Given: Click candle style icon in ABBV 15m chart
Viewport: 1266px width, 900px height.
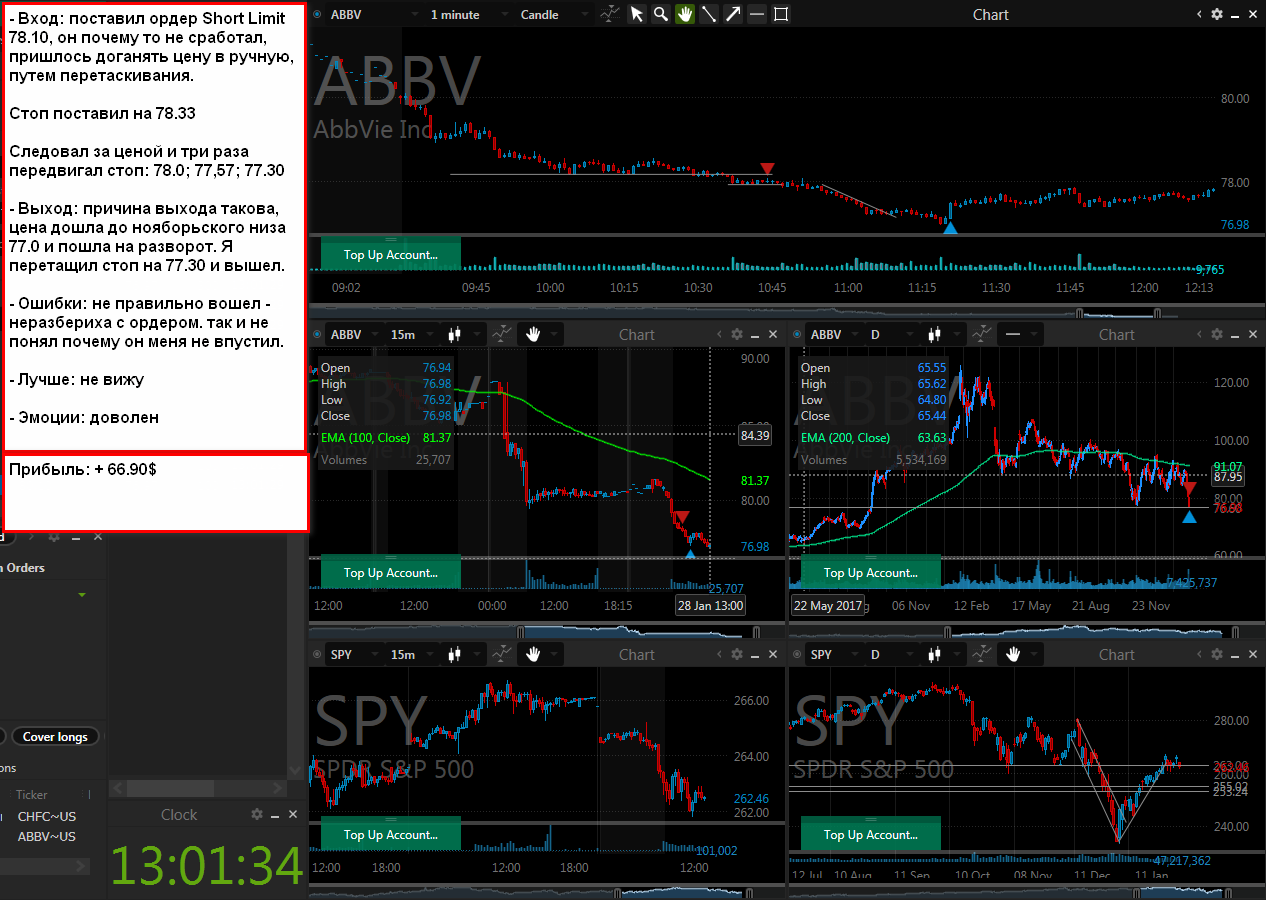Looking at the screenshot, I should (455, 334).
